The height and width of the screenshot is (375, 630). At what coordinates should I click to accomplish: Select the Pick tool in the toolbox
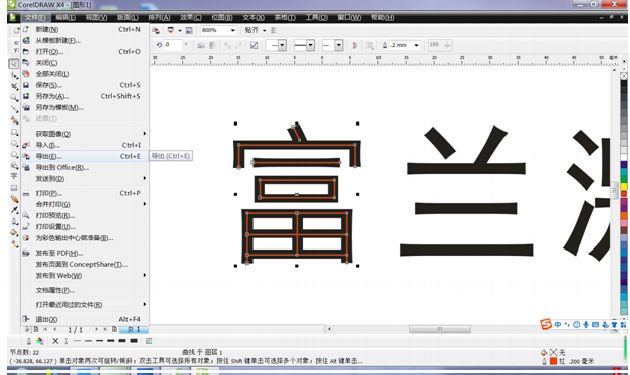pyautogui.click(x=14, y=64)
